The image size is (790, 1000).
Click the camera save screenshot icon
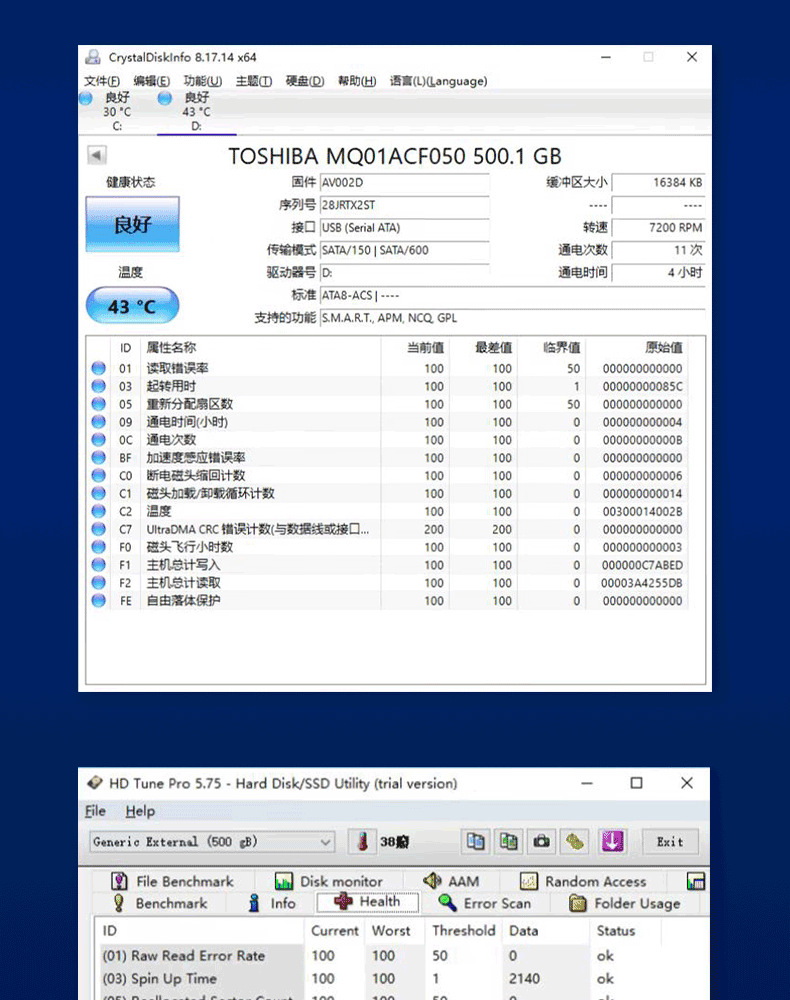pos(542,842)
